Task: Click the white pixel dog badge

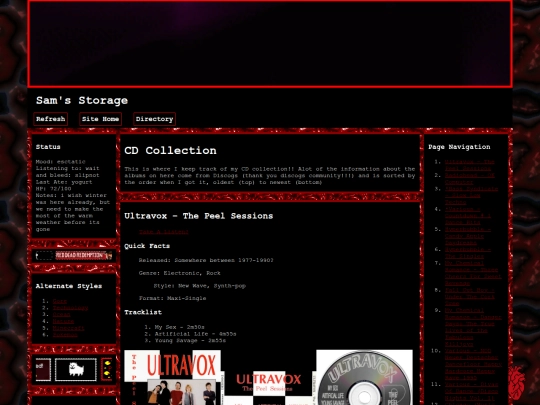Action: (x=76, y=370)
